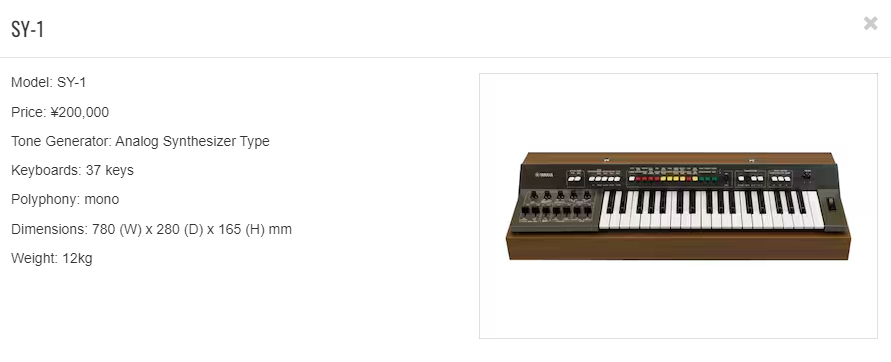Screen dimensions: 891x362
Task: Click the Polyphony: mono line
Action: pos(65,199)
